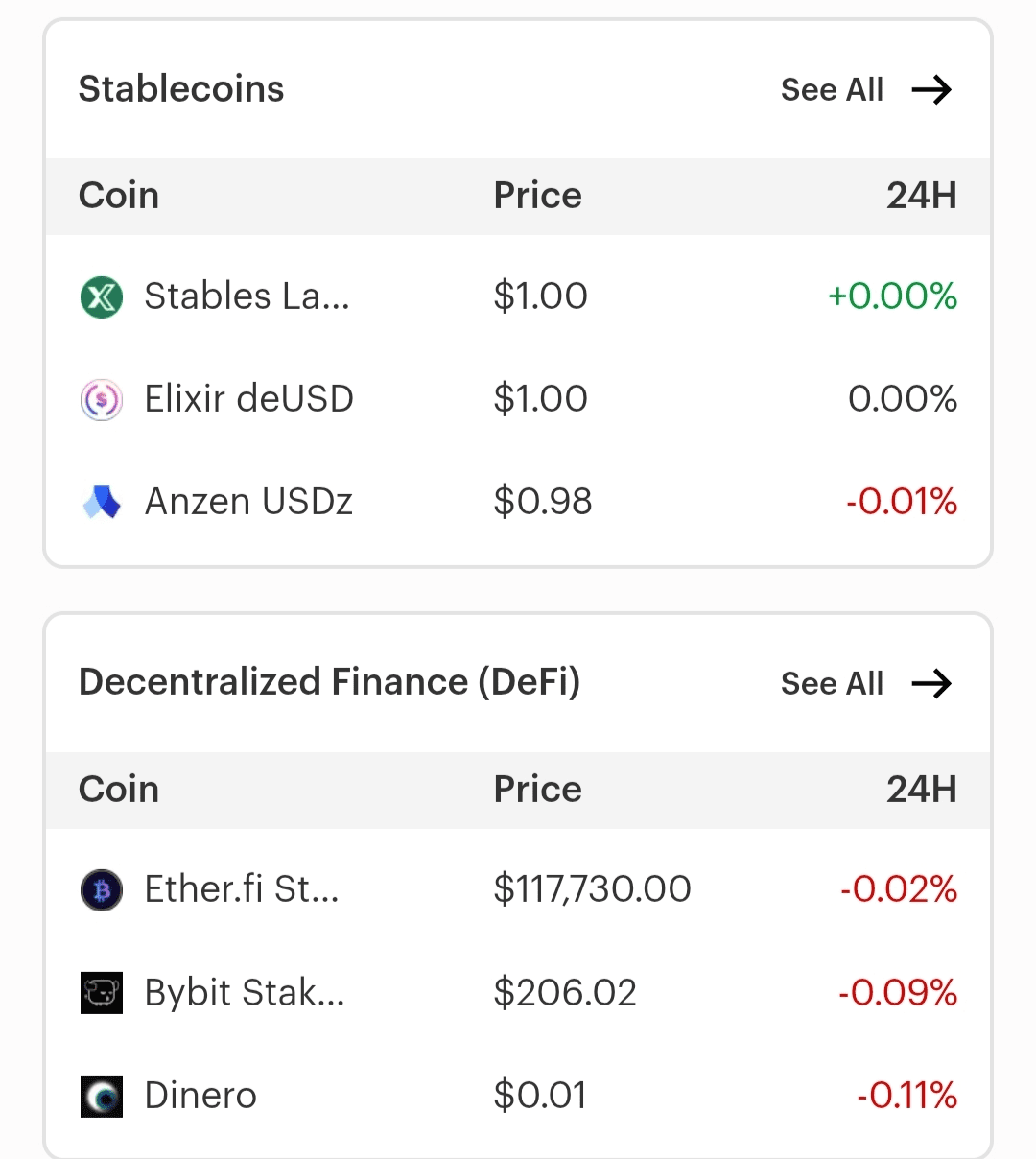The image size is (1036, 1159).
Task: Click the Elixir deUSD coin icon
Action: pyautogui.click(x=102, y=399)
